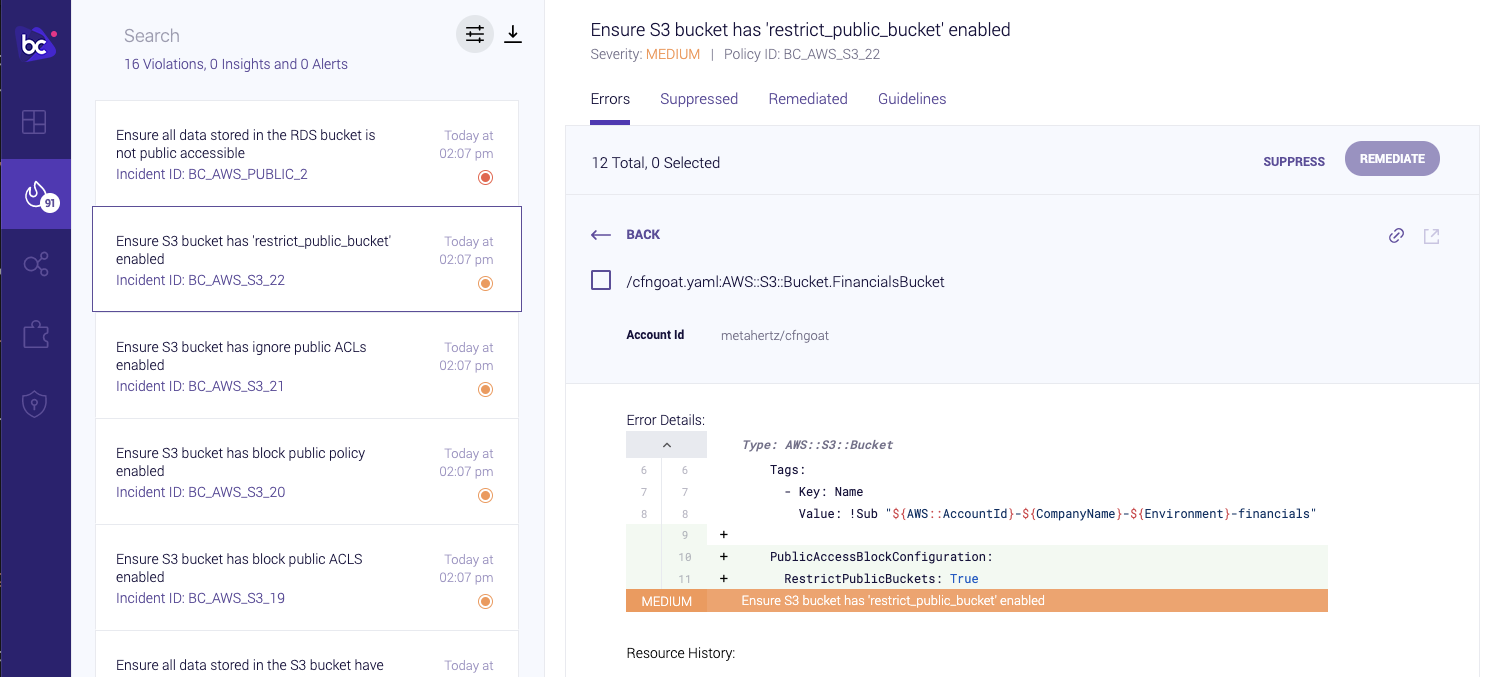
Task: Click Incident ID: BC_AWS_S3_20 text
Action: (x=200, y=492)
